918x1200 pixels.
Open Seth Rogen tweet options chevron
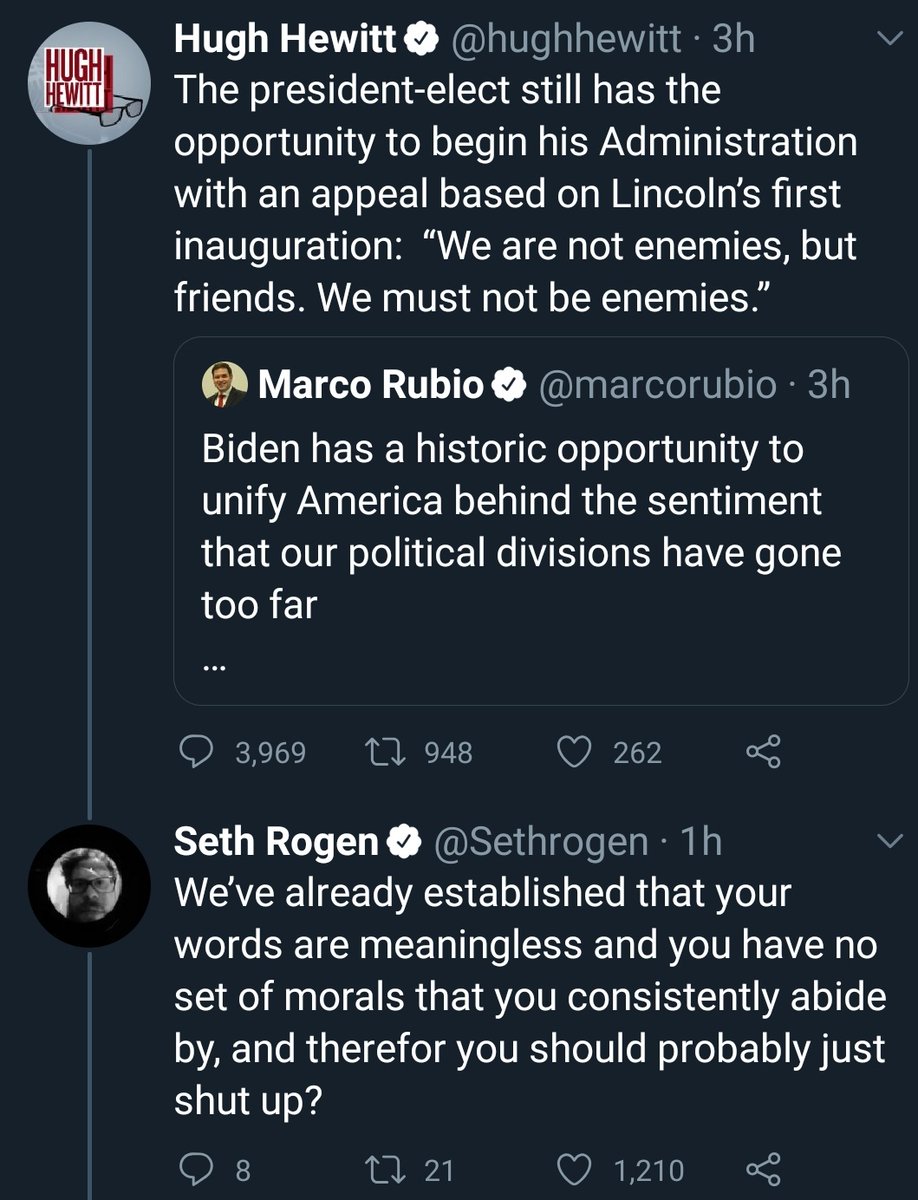pyautogui.click(x=888, y=844)
